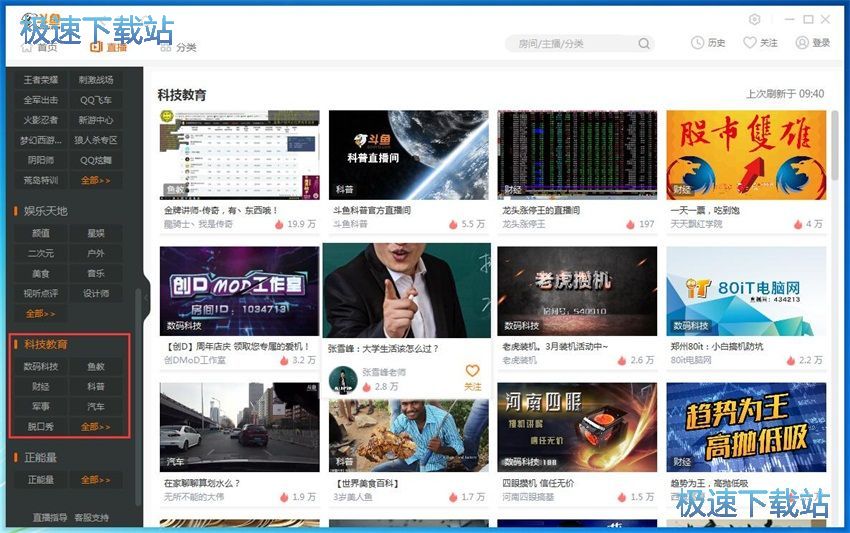Collapse the sidebar with the edge arrow handle
850x533 pixels.
click(146, 297)
